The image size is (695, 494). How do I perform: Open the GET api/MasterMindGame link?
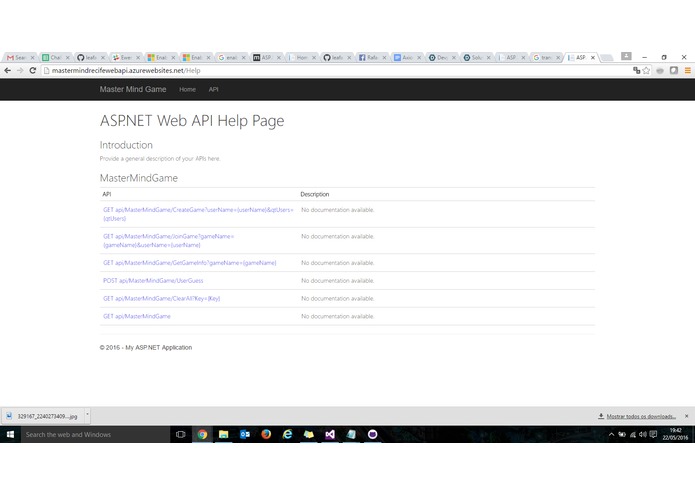[137, 316]
